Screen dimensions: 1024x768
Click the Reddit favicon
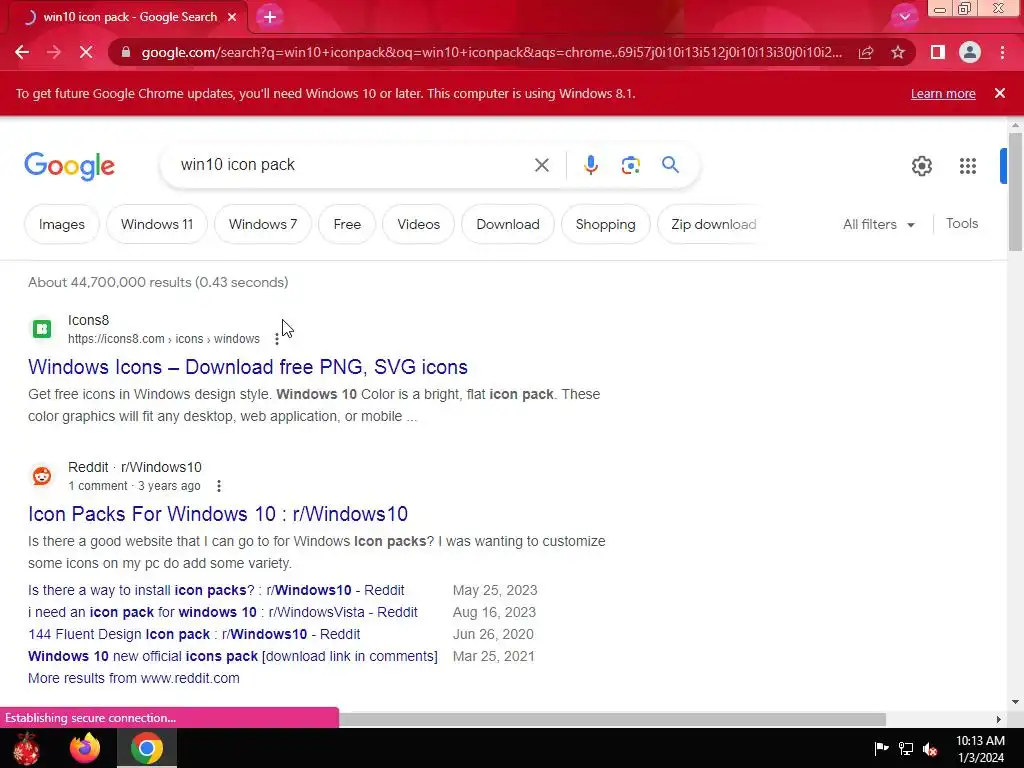(42, 475)
